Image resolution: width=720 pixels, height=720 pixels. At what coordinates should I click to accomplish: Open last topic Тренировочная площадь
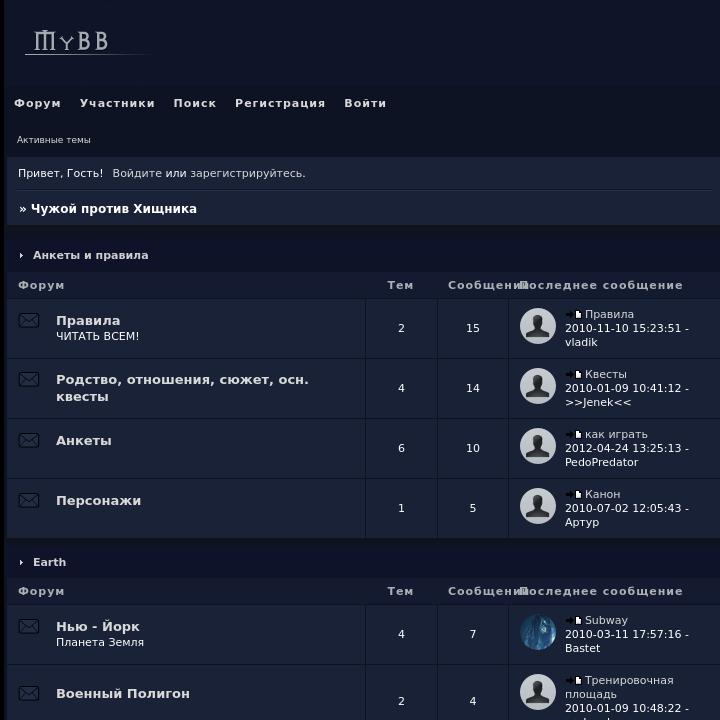(619, 687)
